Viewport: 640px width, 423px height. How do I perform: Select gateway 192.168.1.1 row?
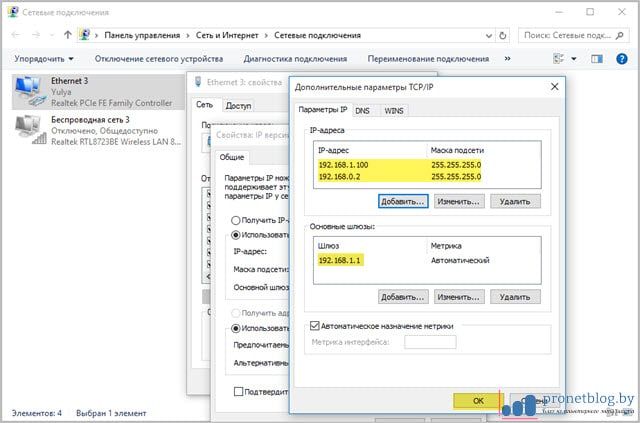tap(340, 260)
